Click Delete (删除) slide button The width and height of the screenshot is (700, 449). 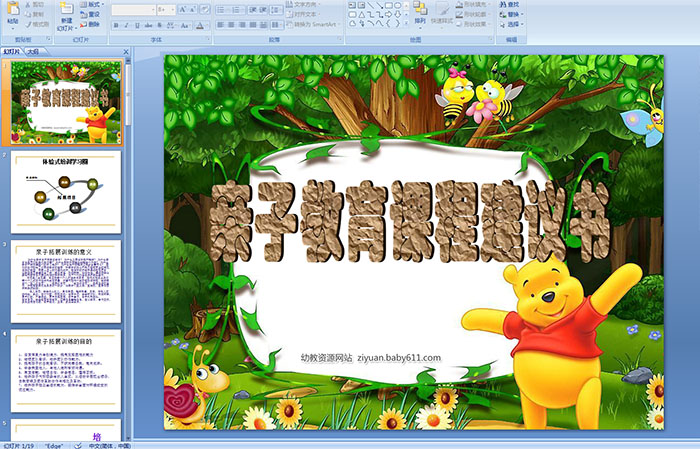coord(90,24)
